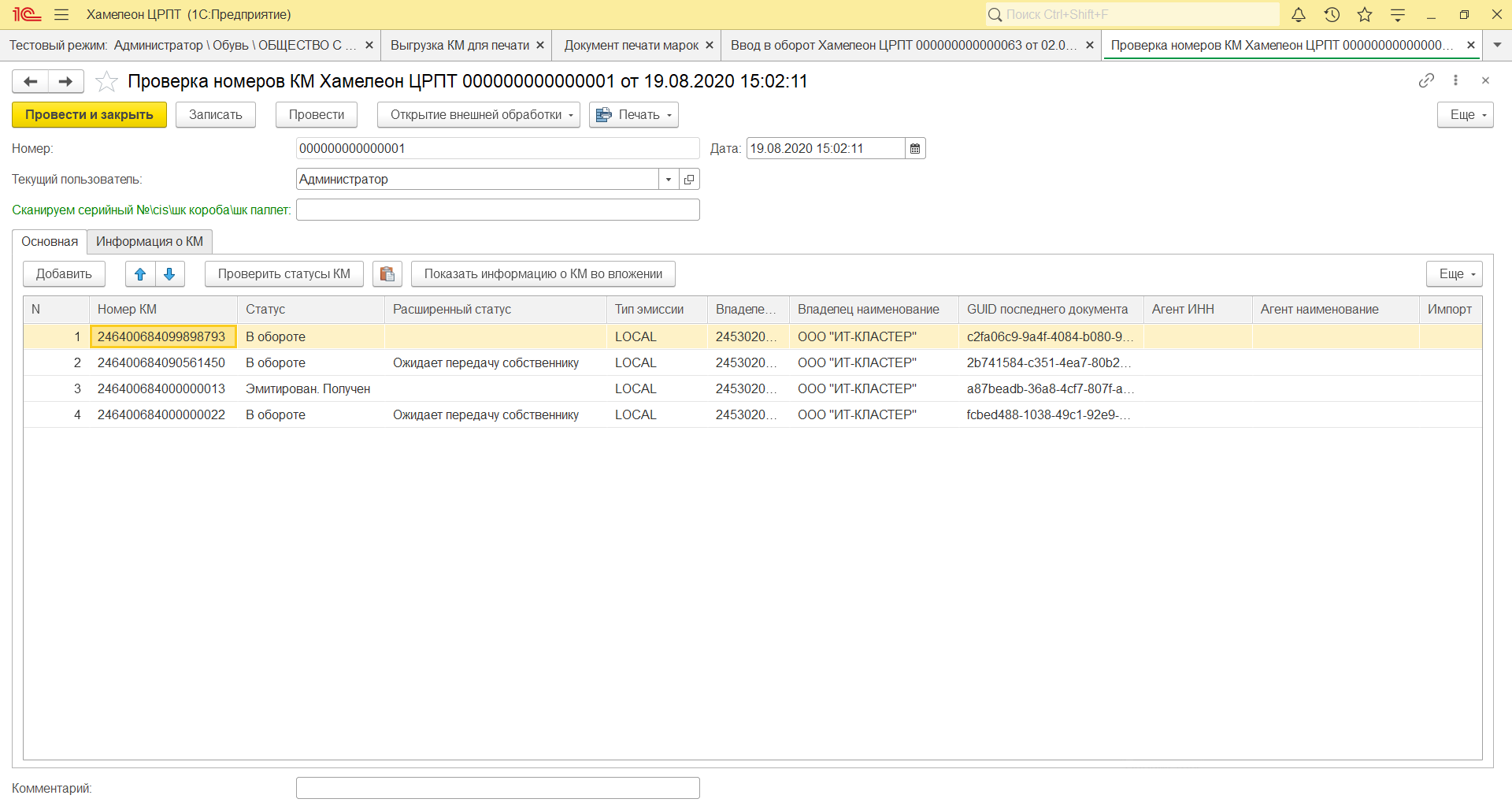Viewport: 1512px width, 810px height.
Task: Move row up with blue arrow
Action: [140, 274]
